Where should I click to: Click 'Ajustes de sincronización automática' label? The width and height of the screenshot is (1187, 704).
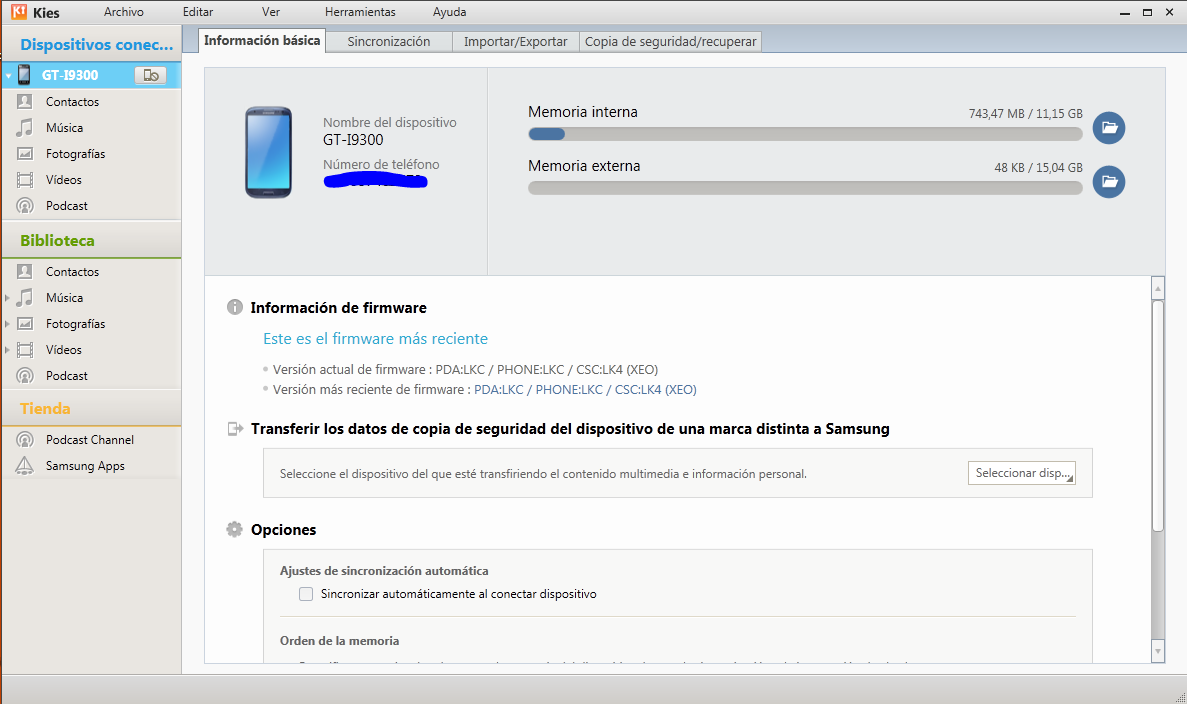point(384,571)
